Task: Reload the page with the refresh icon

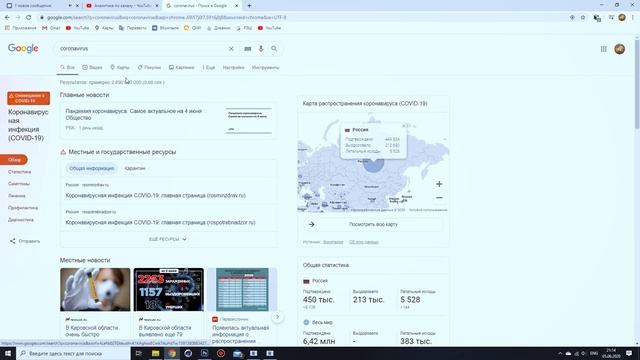Action: coord(29,18)
